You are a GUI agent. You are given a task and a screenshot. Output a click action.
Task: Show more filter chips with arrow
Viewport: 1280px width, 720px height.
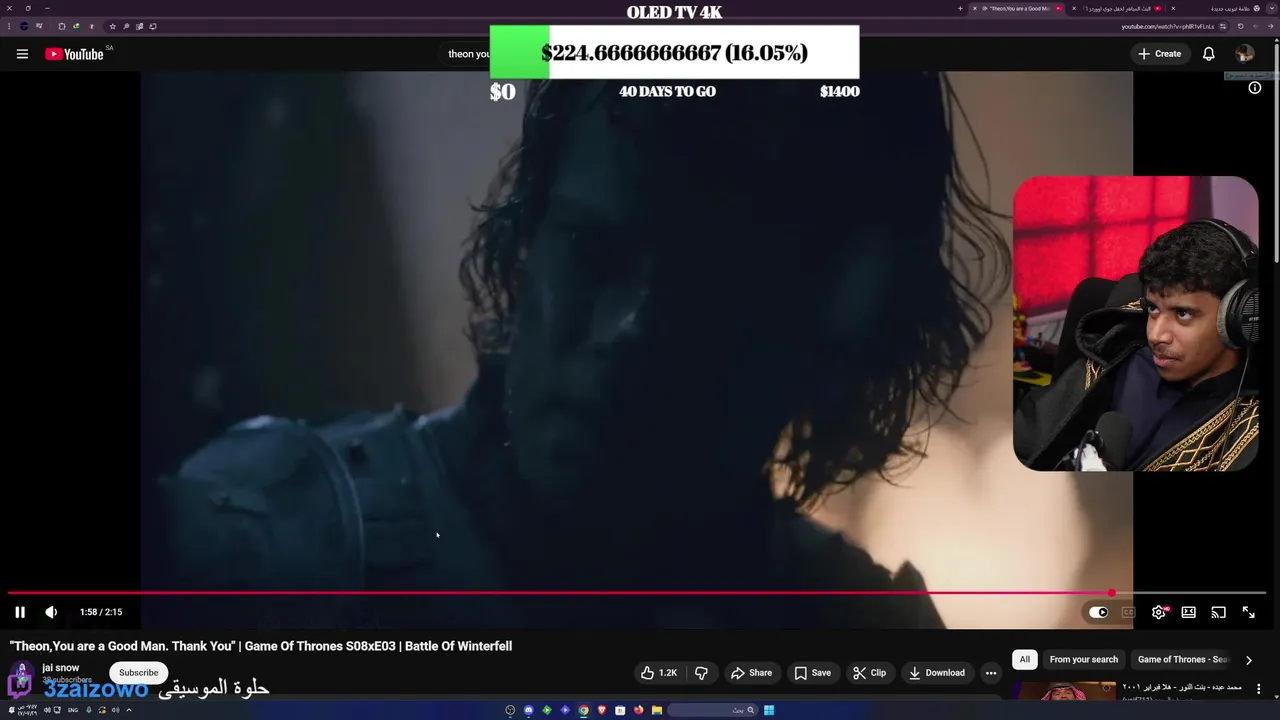1248,660
